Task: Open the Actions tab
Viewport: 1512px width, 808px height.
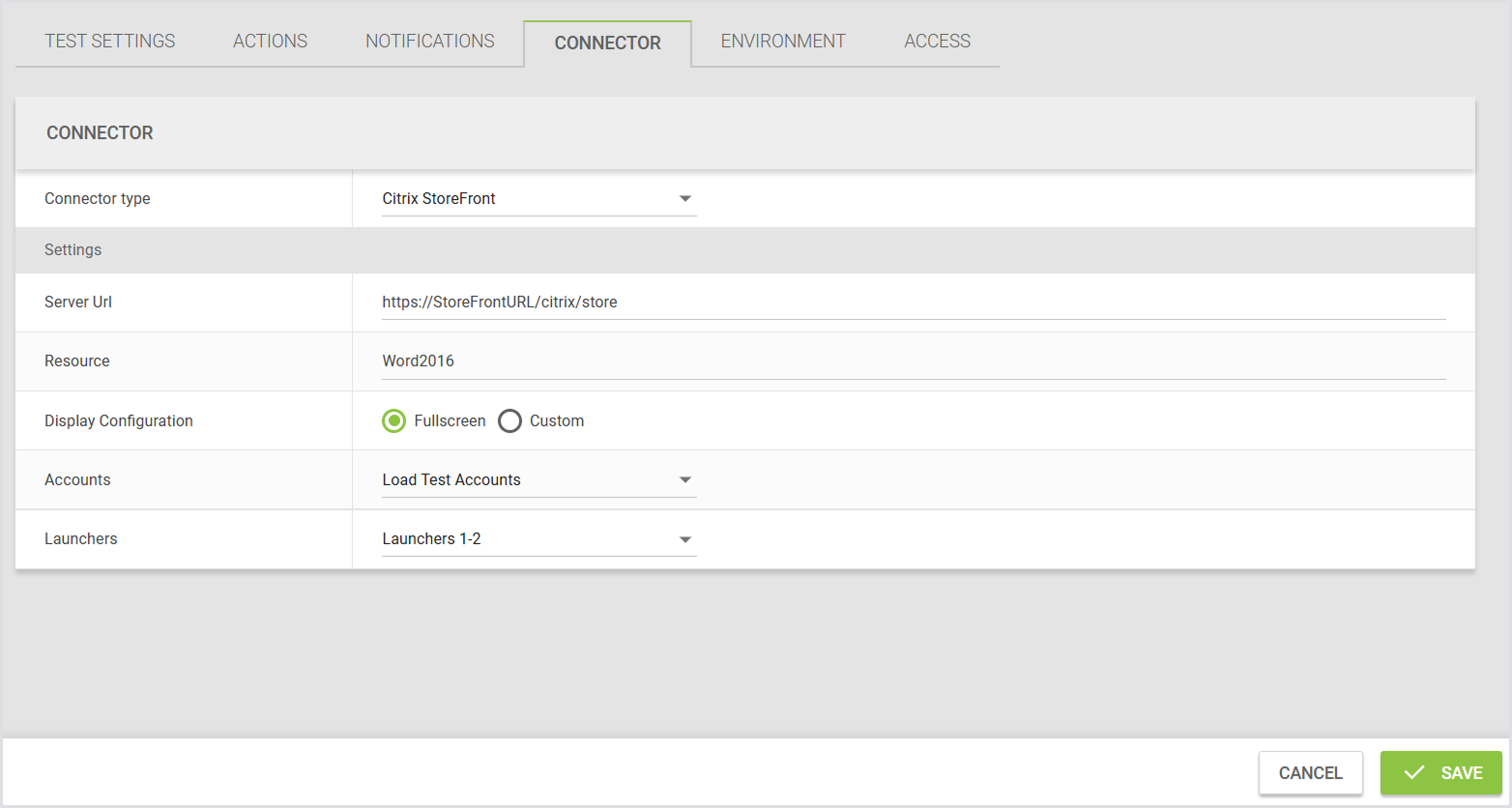Action: 270,42
